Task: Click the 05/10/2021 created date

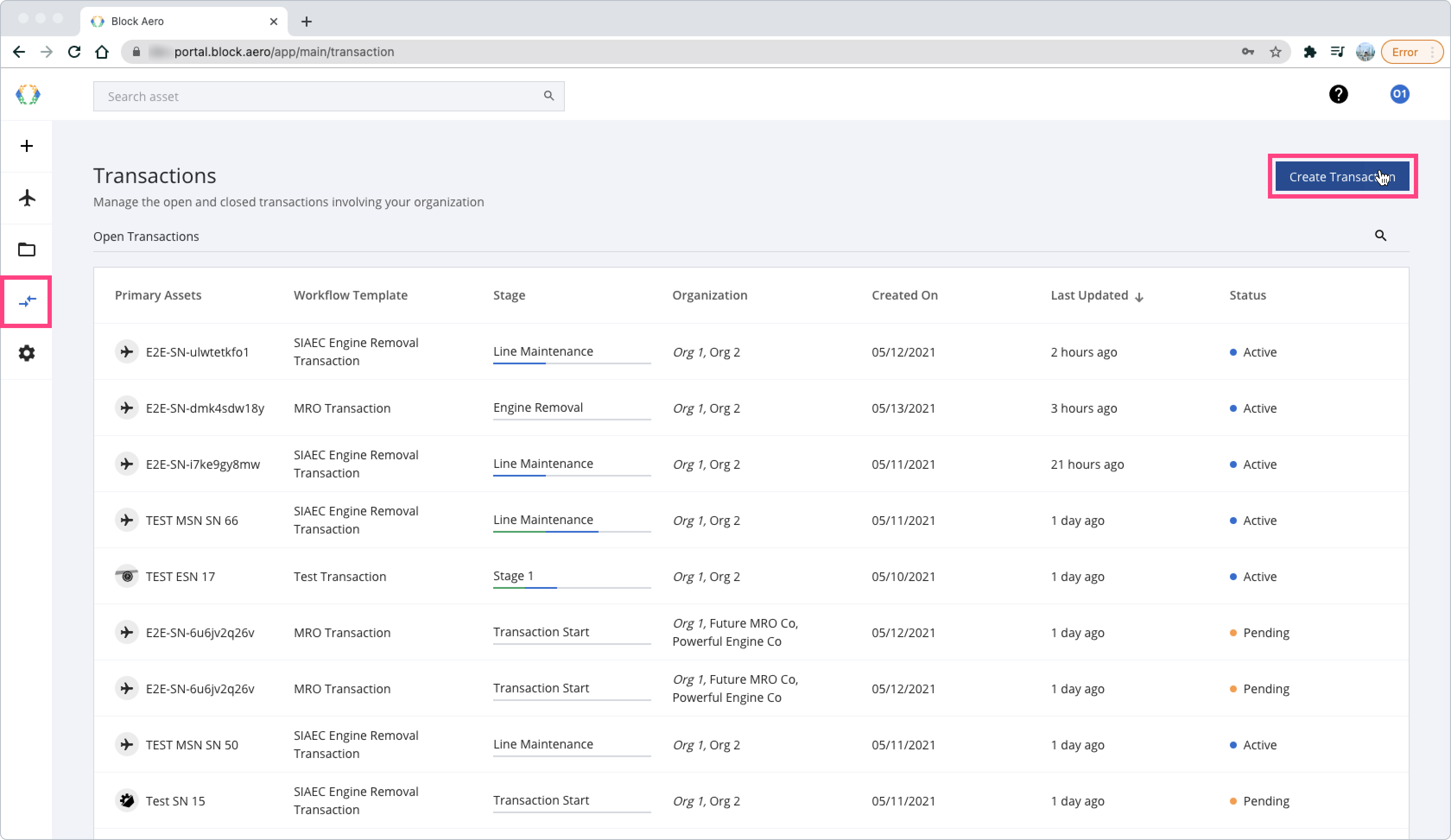Action: click(x=903, y=577)
